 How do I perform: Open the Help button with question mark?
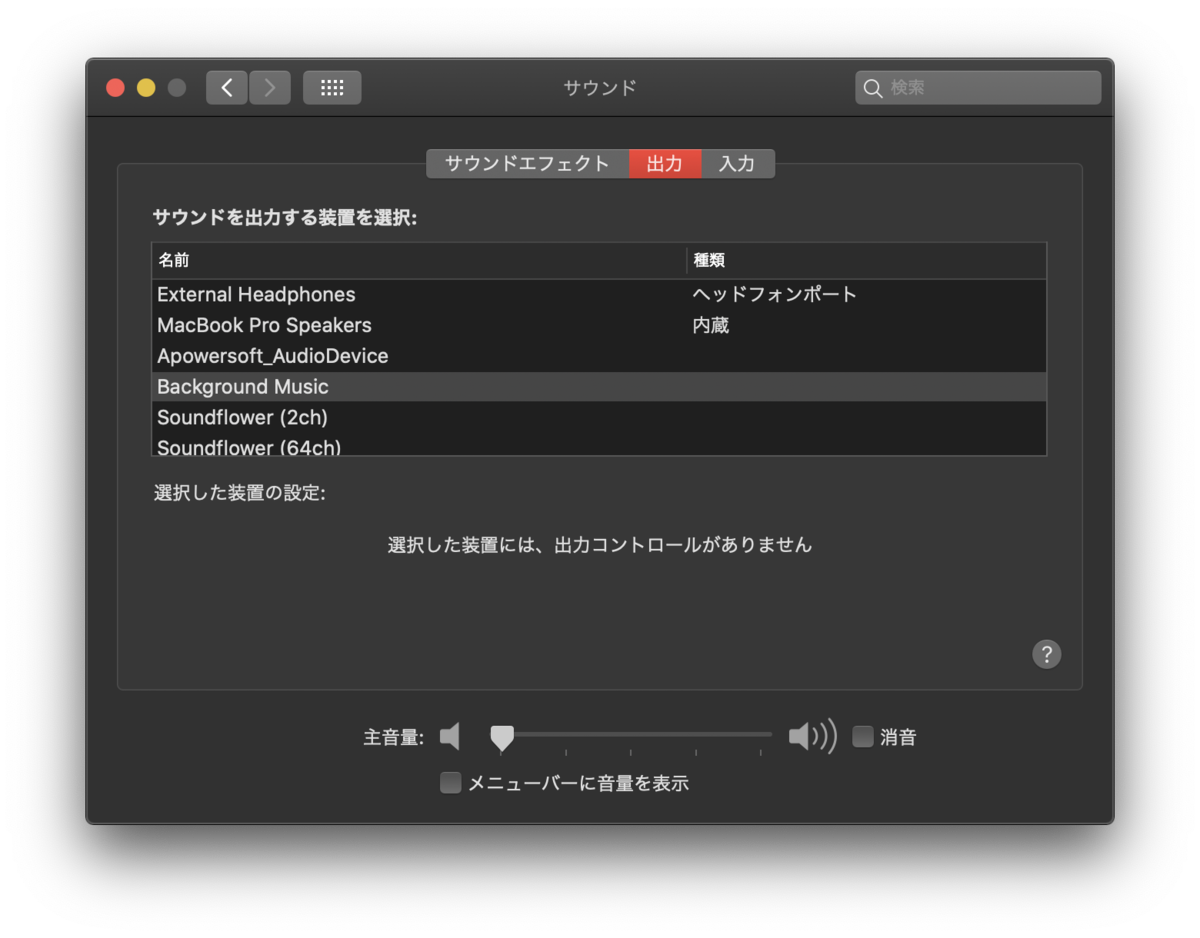(x=1046, y=654)
